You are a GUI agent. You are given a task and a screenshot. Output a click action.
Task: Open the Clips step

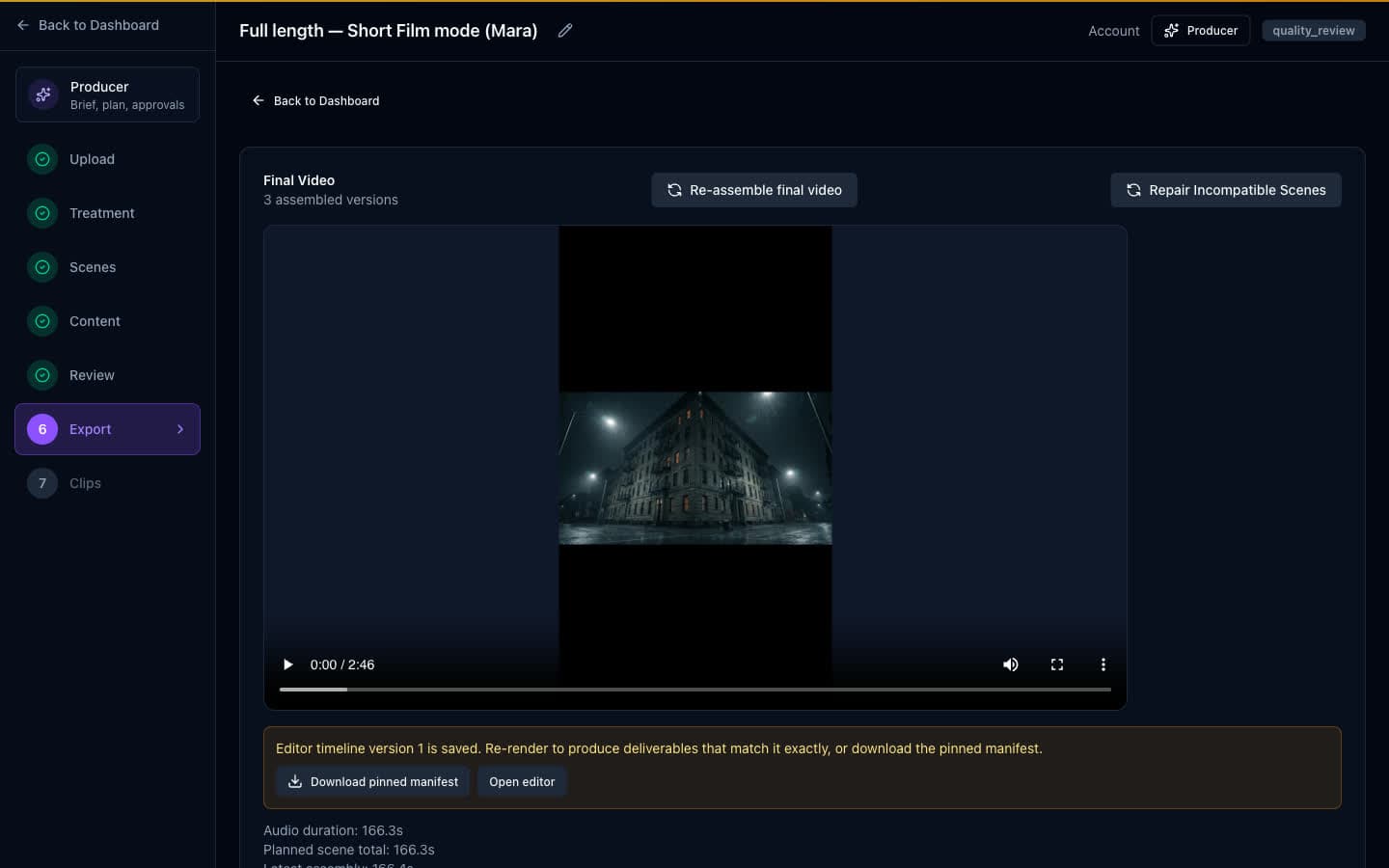pos(107,483)
